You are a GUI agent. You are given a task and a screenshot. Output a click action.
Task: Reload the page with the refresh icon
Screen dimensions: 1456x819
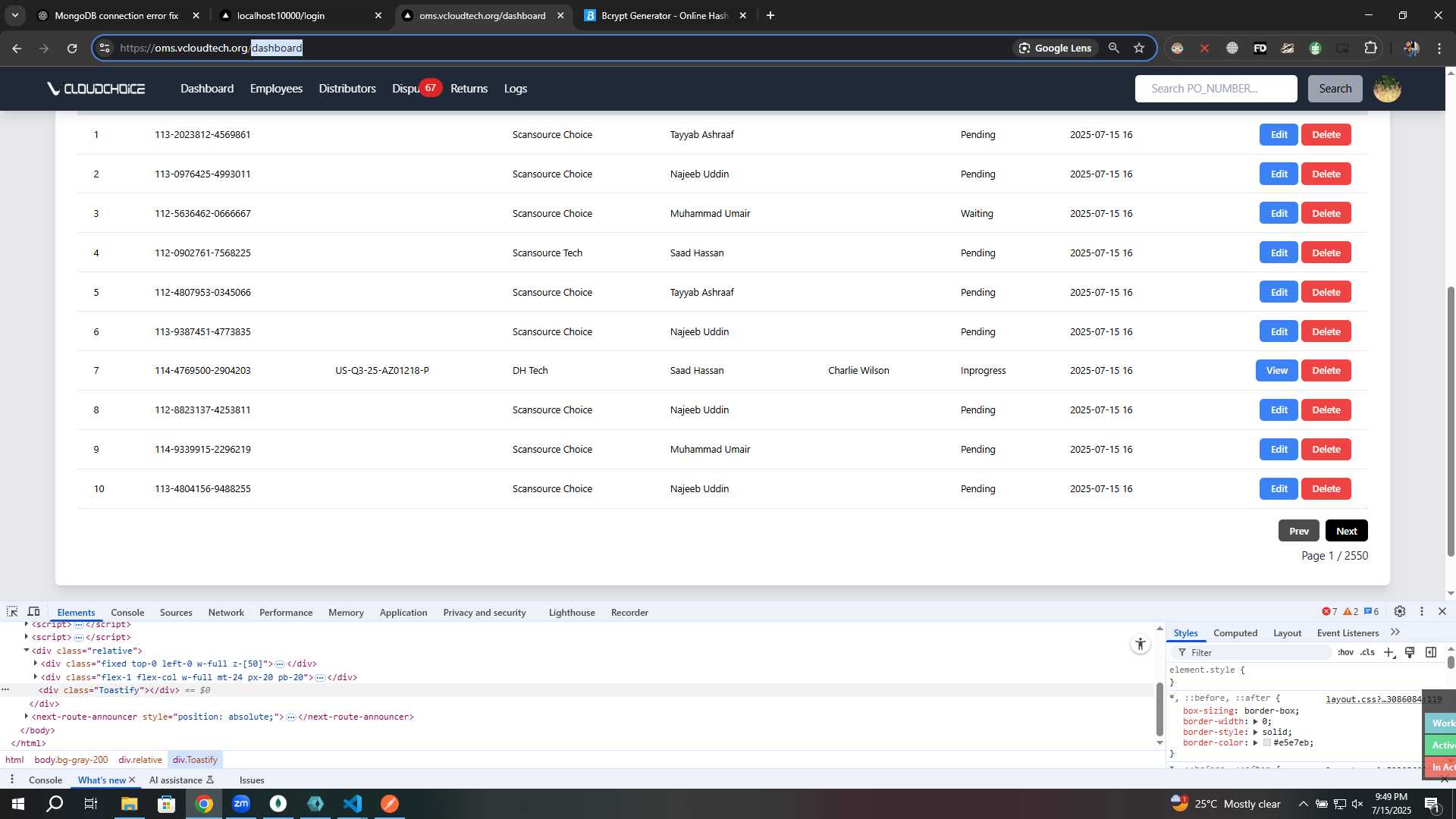click(x=72, y=48)
